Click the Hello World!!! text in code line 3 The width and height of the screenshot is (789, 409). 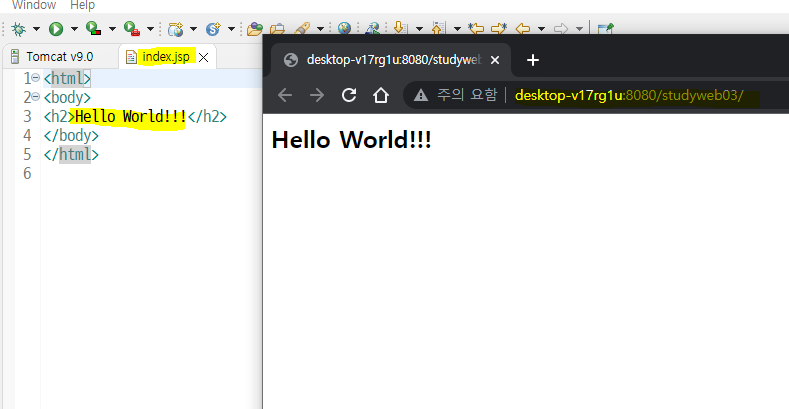pyautogui.click(x=130, y=117)
